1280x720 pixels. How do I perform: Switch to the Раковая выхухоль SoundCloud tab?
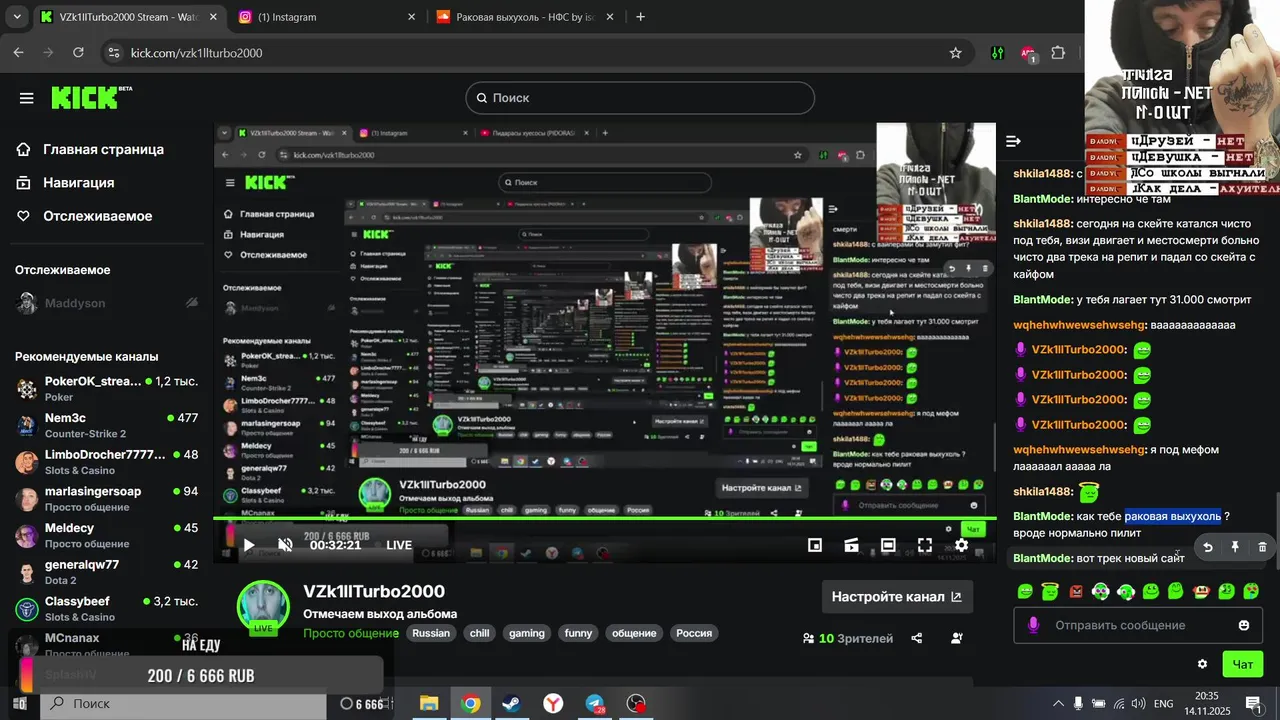click(525, 17)
